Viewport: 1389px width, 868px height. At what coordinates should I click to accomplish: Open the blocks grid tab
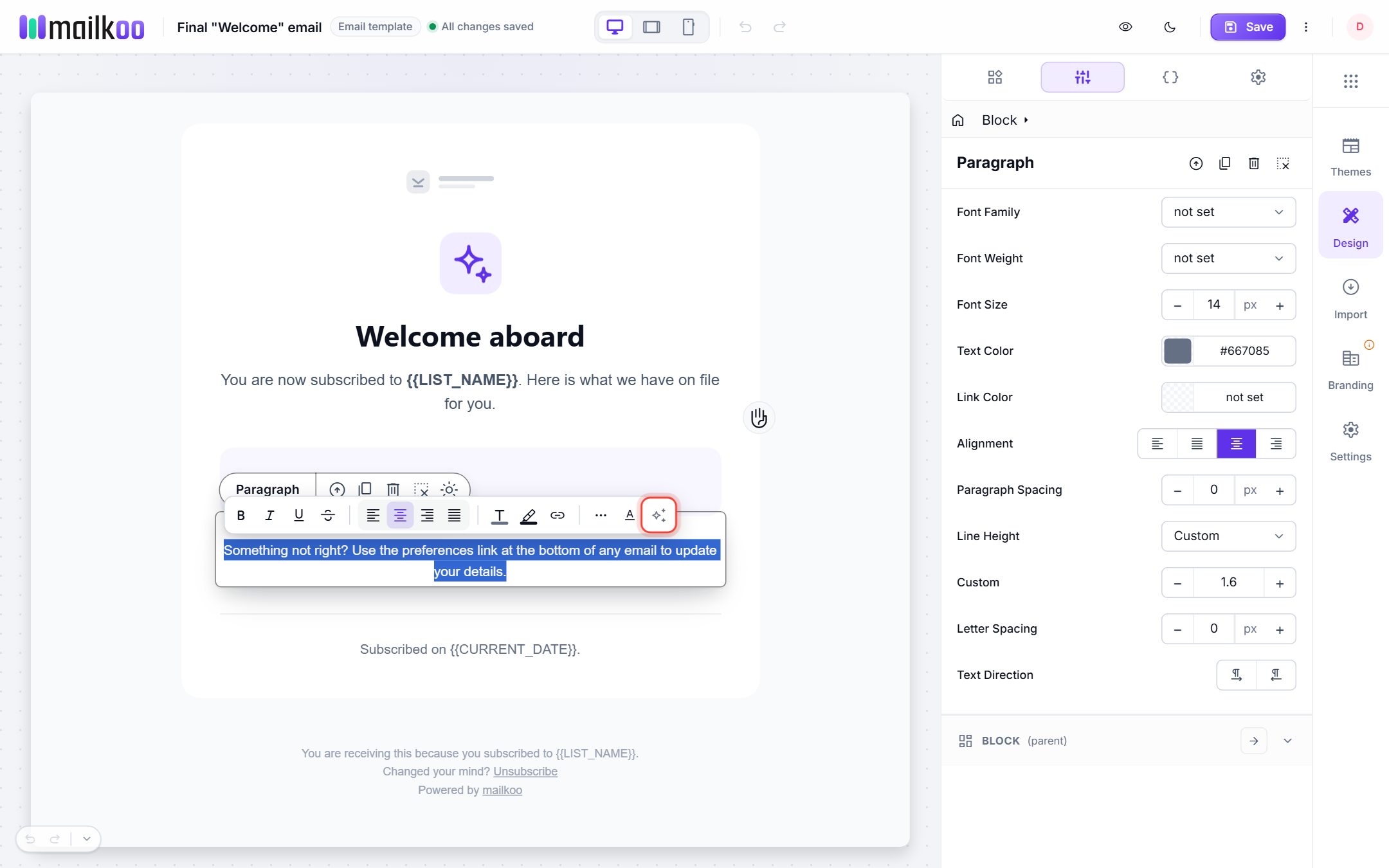(995, 77)
